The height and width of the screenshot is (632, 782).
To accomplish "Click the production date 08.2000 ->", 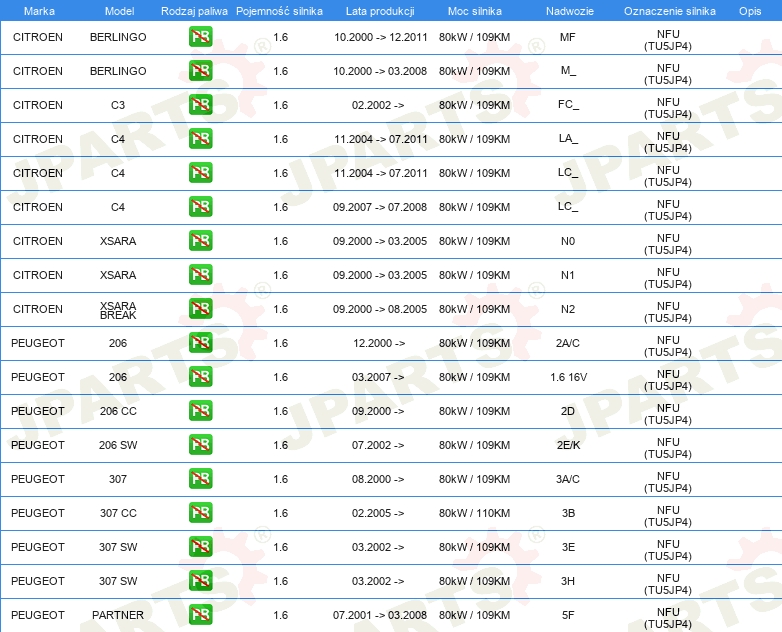I will (378, 479).
